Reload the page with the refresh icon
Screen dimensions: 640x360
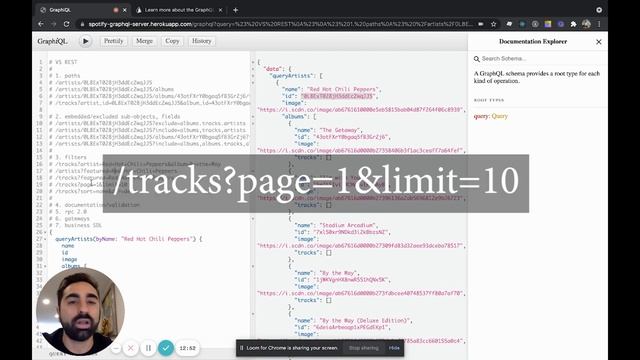coord(67,24)
